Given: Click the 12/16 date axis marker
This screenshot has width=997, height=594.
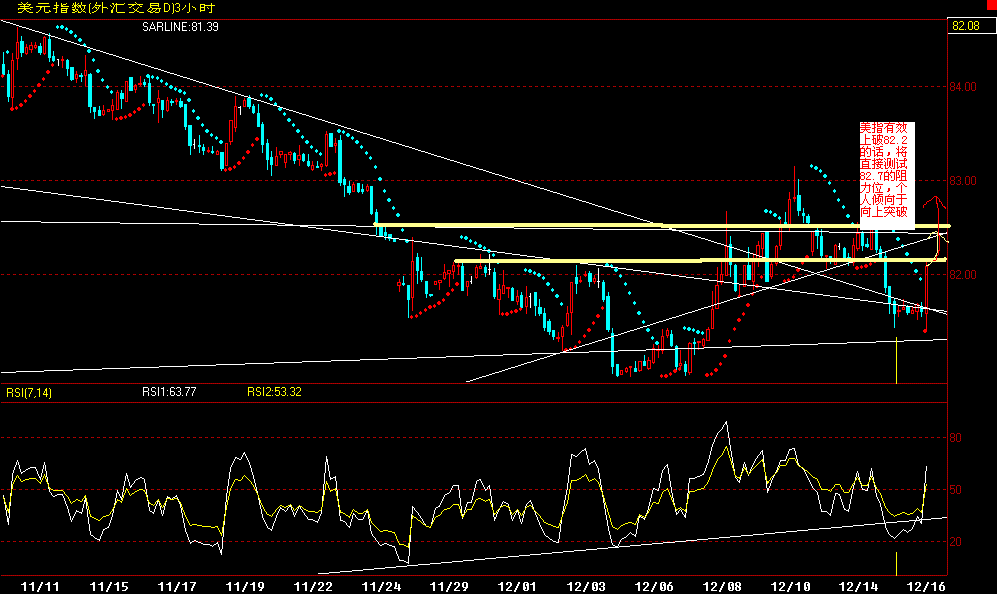Looking at the screenshot, I should point(926,586).
